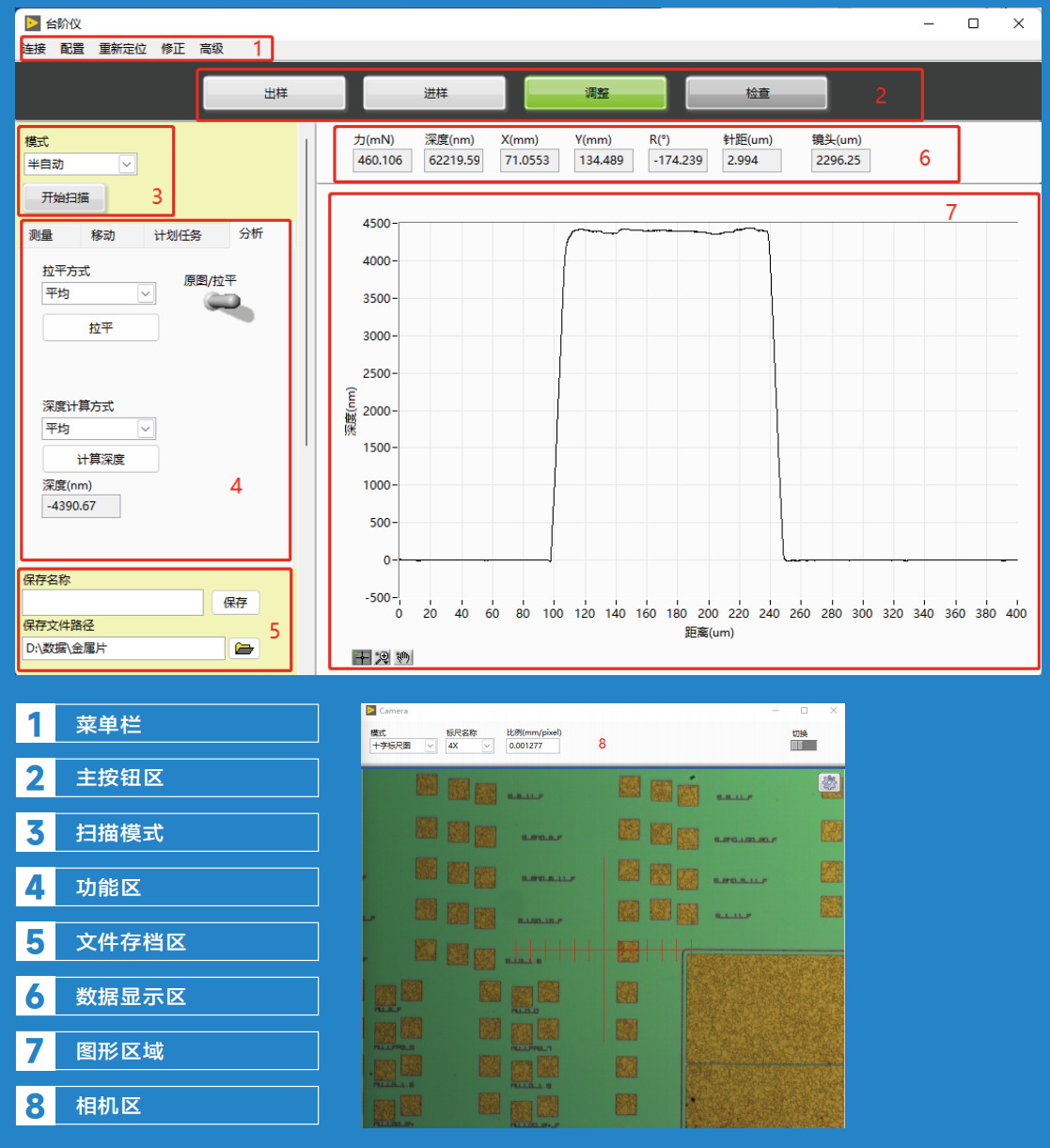Image resolution: width=1050 pixels, height=1148 pixels.
Task: Switch to the 计划任务 tab
Action: coord(178,235)
